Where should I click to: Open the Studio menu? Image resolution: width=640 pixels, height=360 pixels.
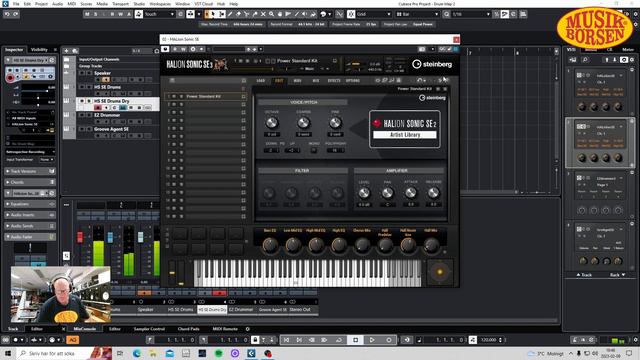coord(139,4)
